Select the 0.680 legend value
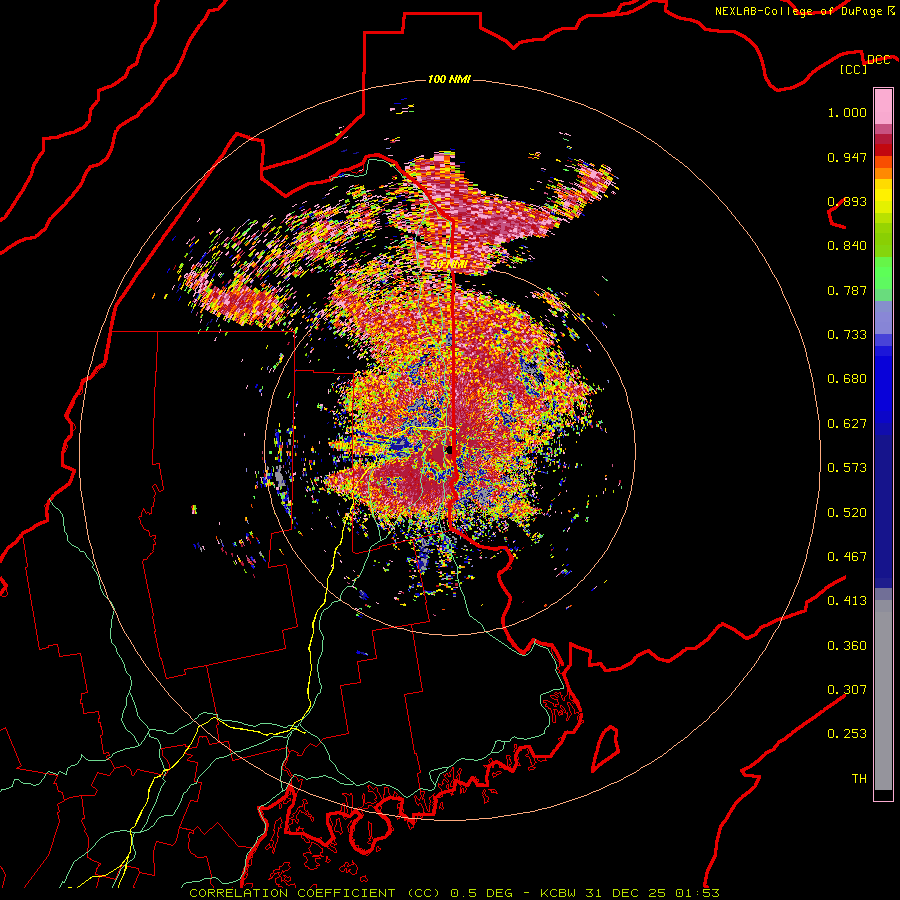900x900 pixels. tap(847, 379)
